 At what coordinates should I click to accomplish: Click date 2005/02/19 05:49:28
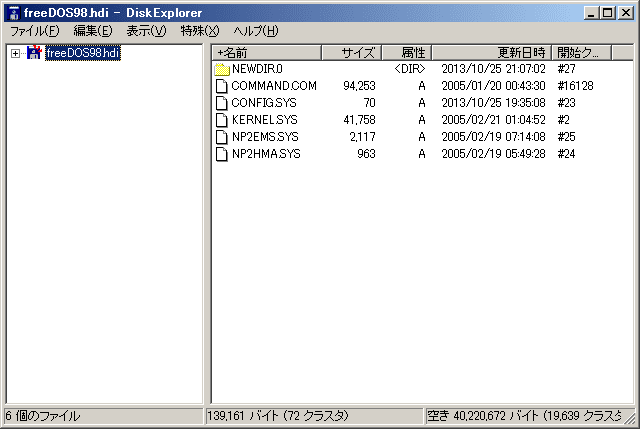(x=493, y=154)
